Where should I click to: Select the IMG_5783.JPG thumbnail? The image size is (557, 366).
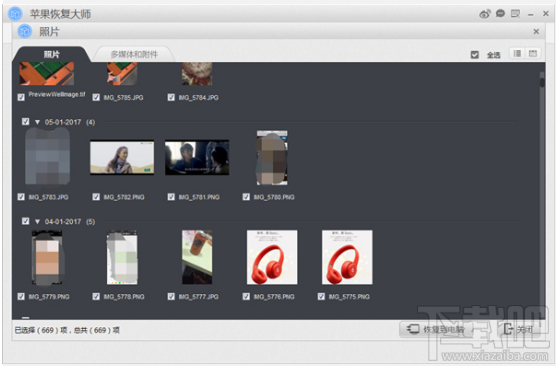[x=47, y=157]
